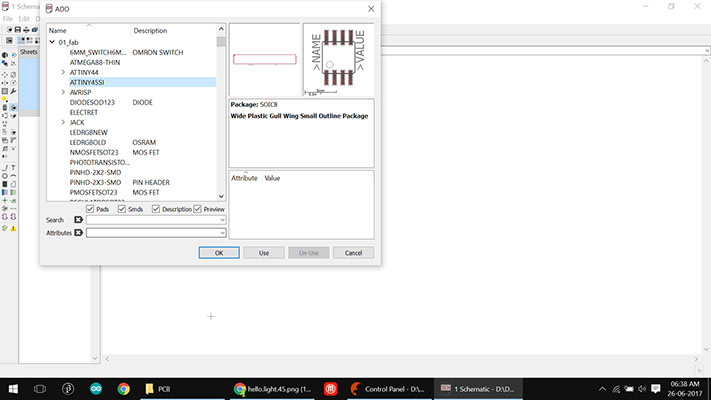
Task: Open Arduino from the taskbar
Action: [96, 389]
